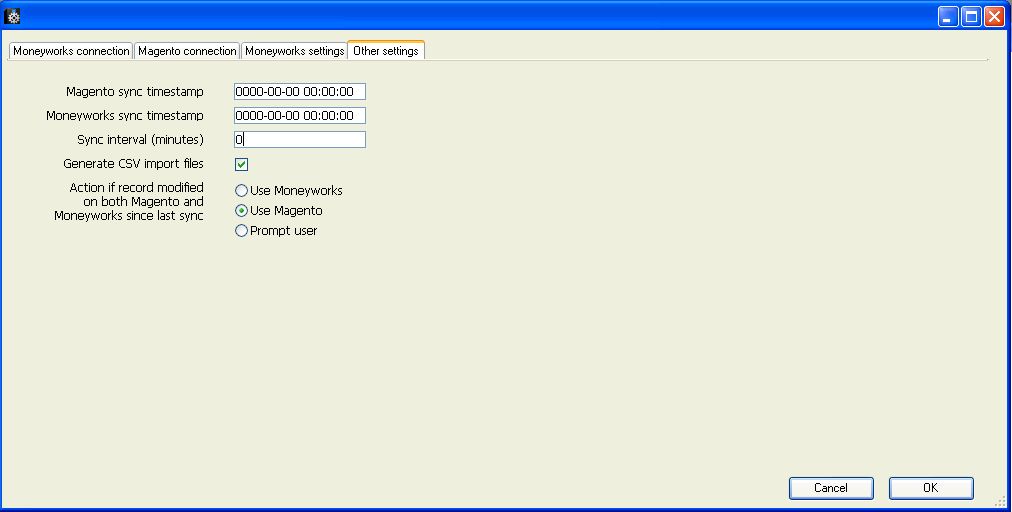
Task: Switch to the Moneyworks connection tab
Action: point(71,51)
